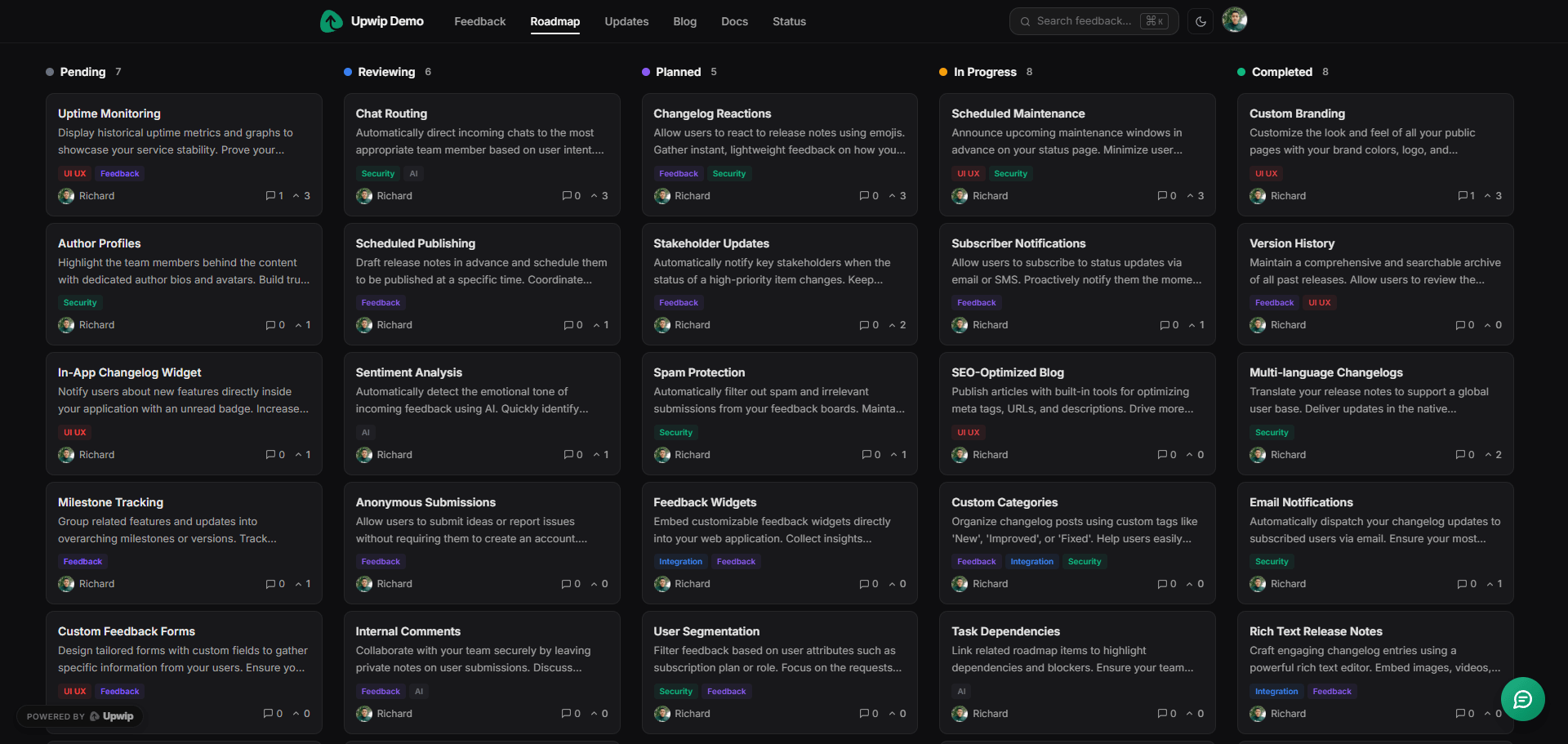Open the Uptime Monitoring card title
The height and width of the screenshot is (744, 1568).
click(x=109, y=114)
